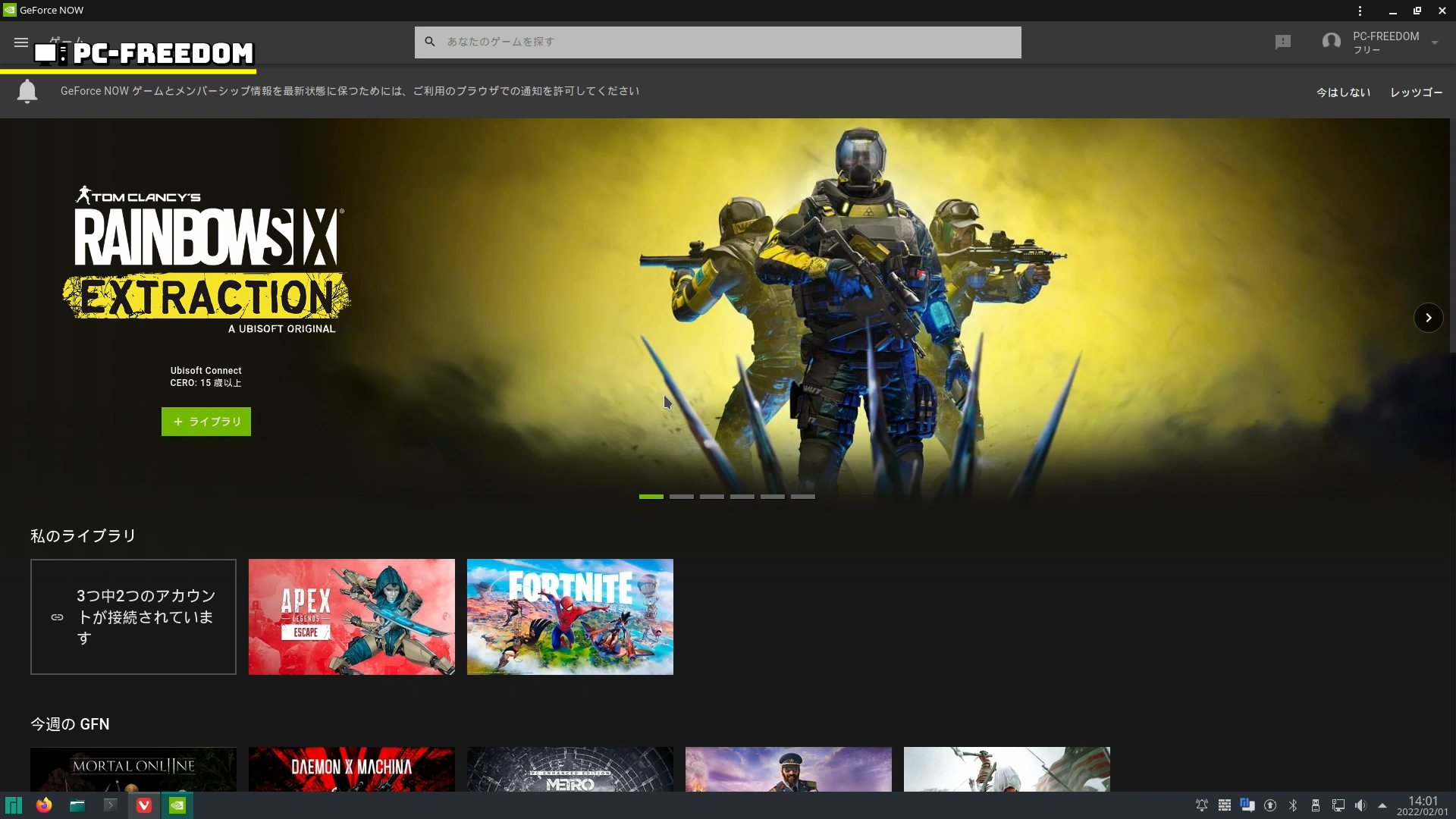Expand the PC-FREEDOM account dropdown arrow

[1435, 42]
